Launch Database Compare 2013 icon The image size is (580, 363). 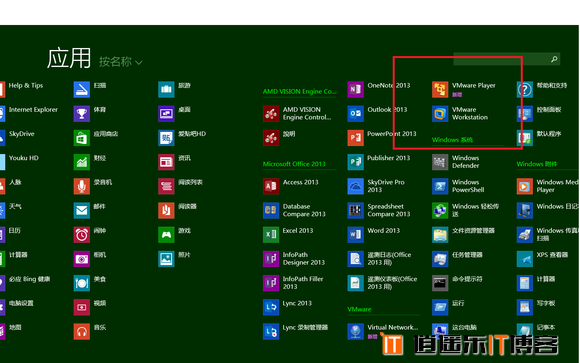[271, 211]
